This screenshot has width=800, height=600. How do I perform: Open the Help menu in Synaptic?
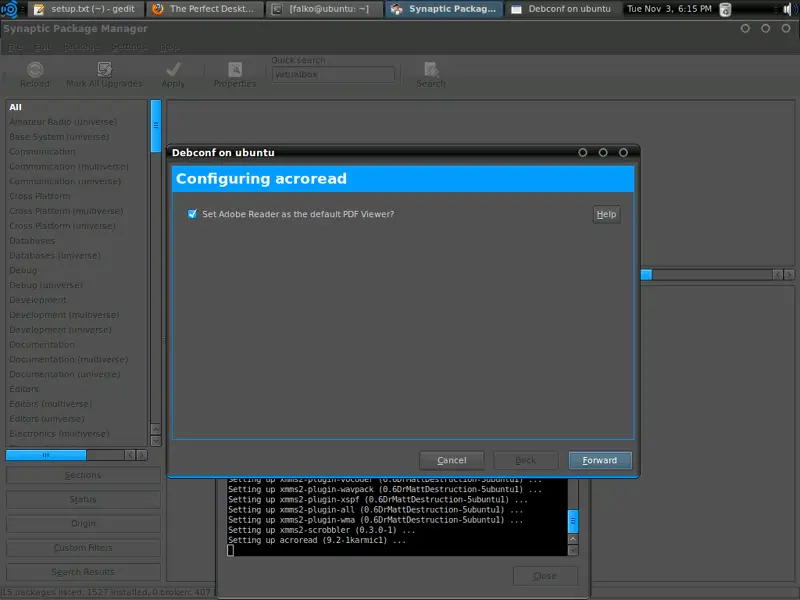169,47
